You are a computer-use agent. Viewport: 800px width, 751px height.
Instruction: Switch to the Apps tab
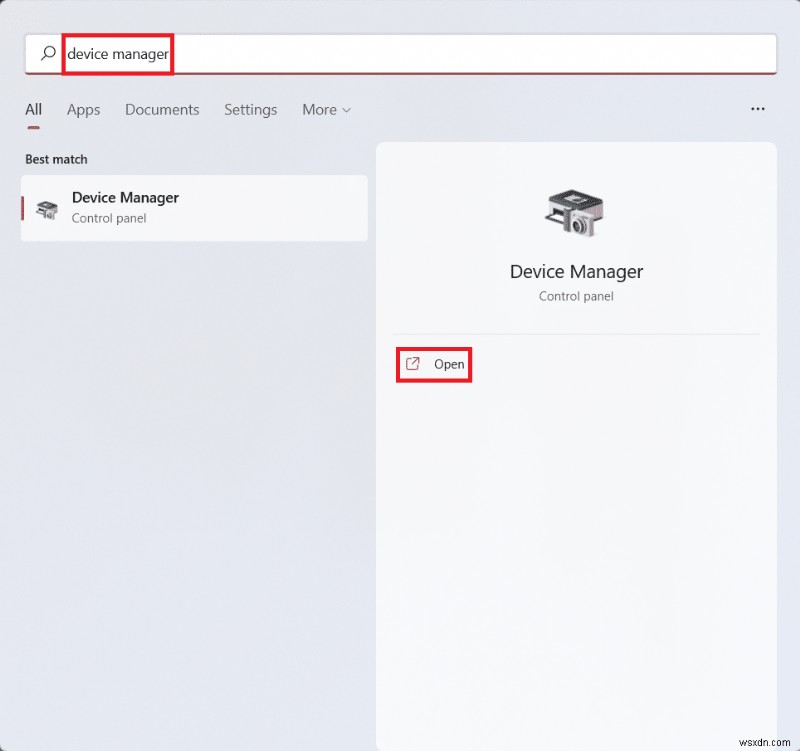[83, 110]
